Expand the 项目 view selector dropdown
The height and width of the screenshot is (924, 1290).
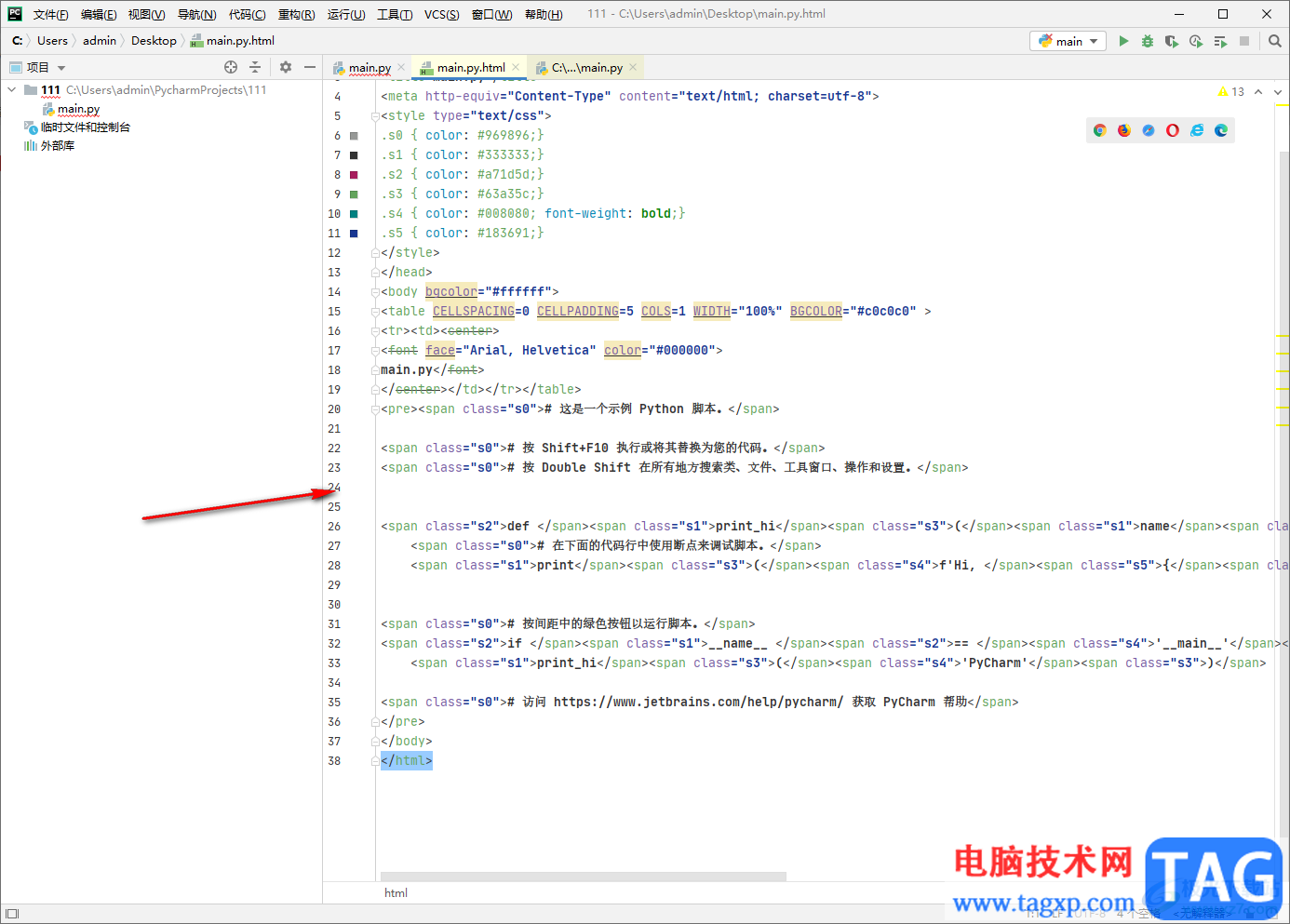(61, 68)
